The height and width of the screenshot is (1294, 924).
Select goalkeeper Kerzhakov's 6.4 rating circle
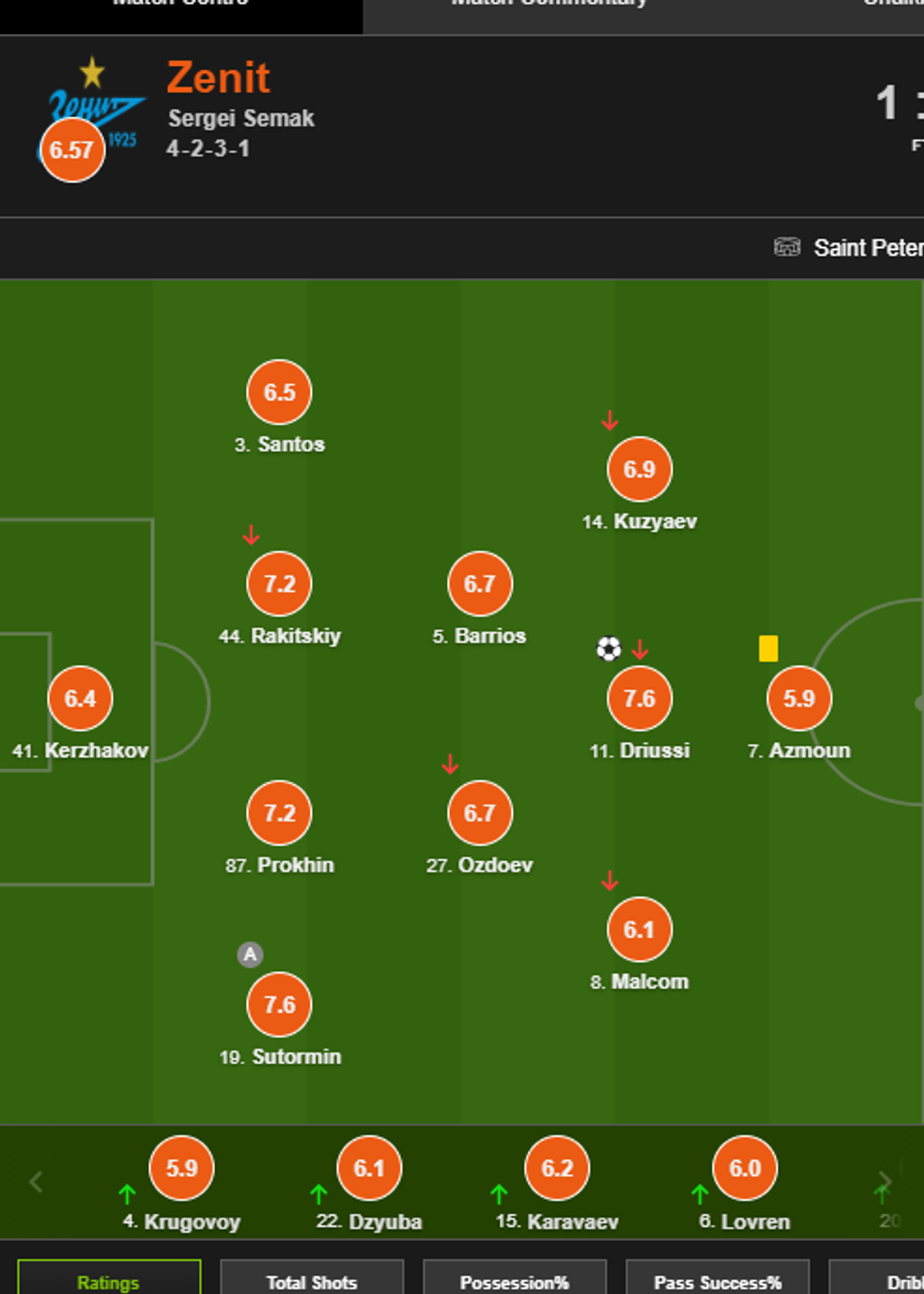(x=80, y=699)
